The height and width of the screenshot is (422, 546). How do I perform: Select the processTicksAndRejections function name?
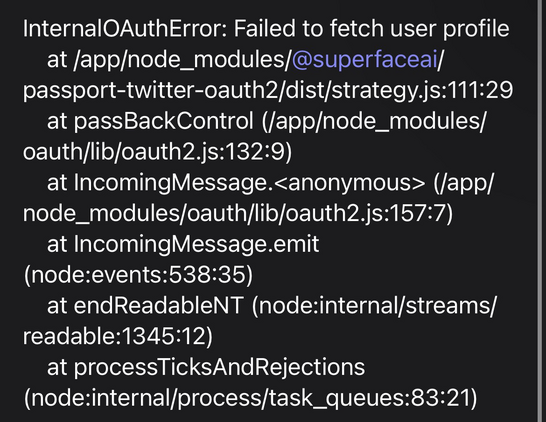[x=219, y=367]
